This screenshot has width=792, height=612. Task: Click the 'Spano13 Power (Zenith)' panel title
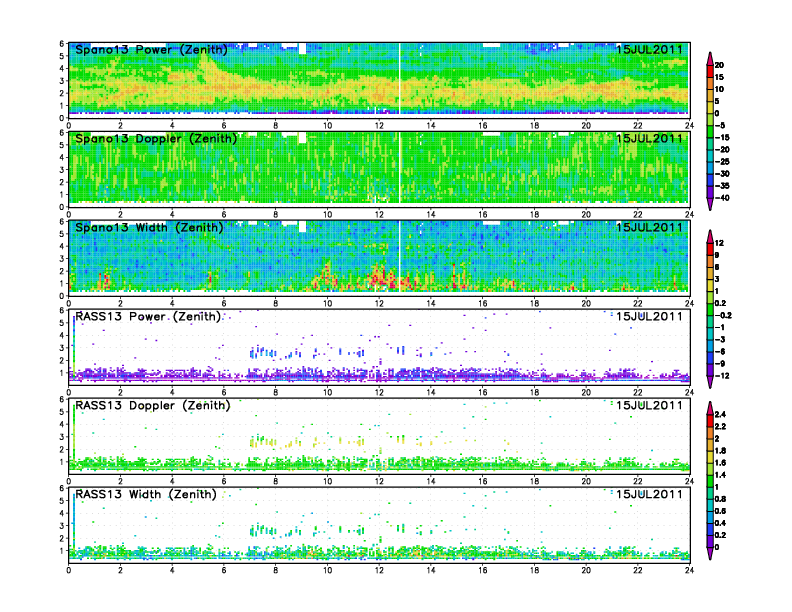tap(151, 50)
